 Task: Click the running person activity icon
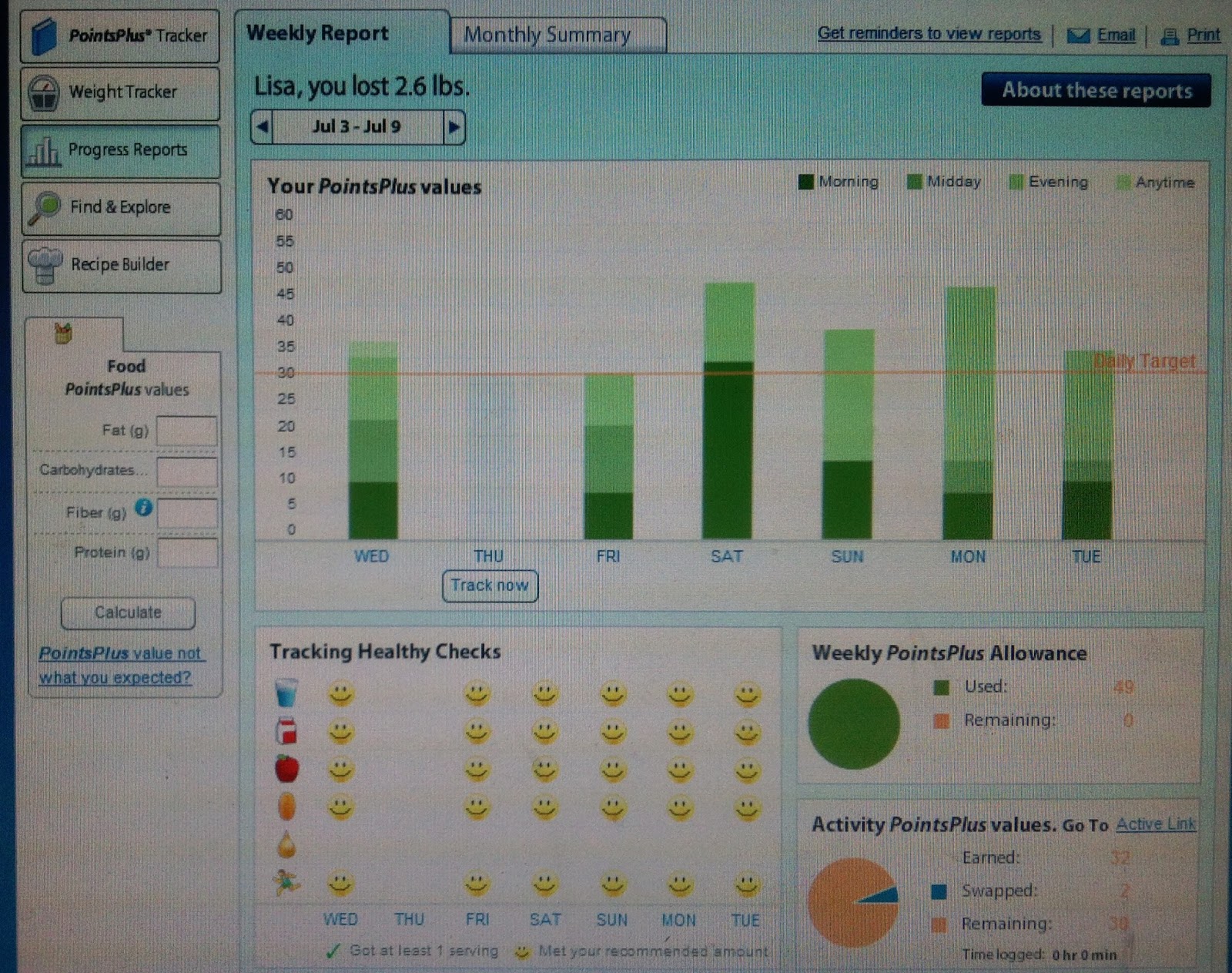point(286,883)
